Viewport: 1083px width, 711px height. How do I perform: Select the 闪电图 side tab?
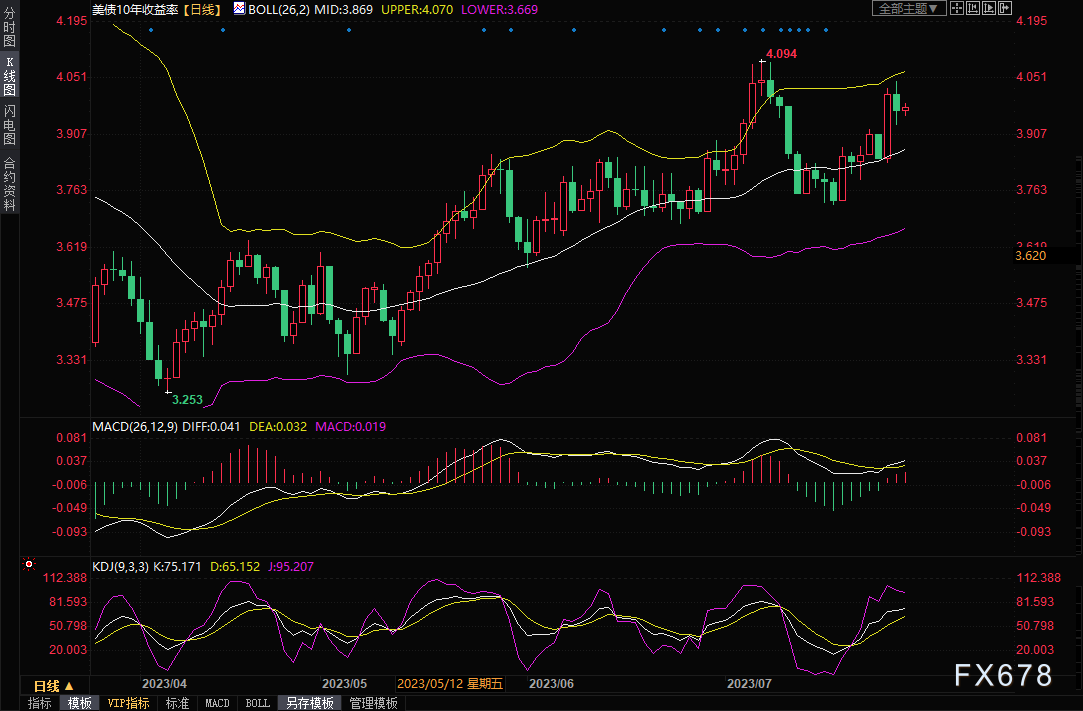pos(10,123)
